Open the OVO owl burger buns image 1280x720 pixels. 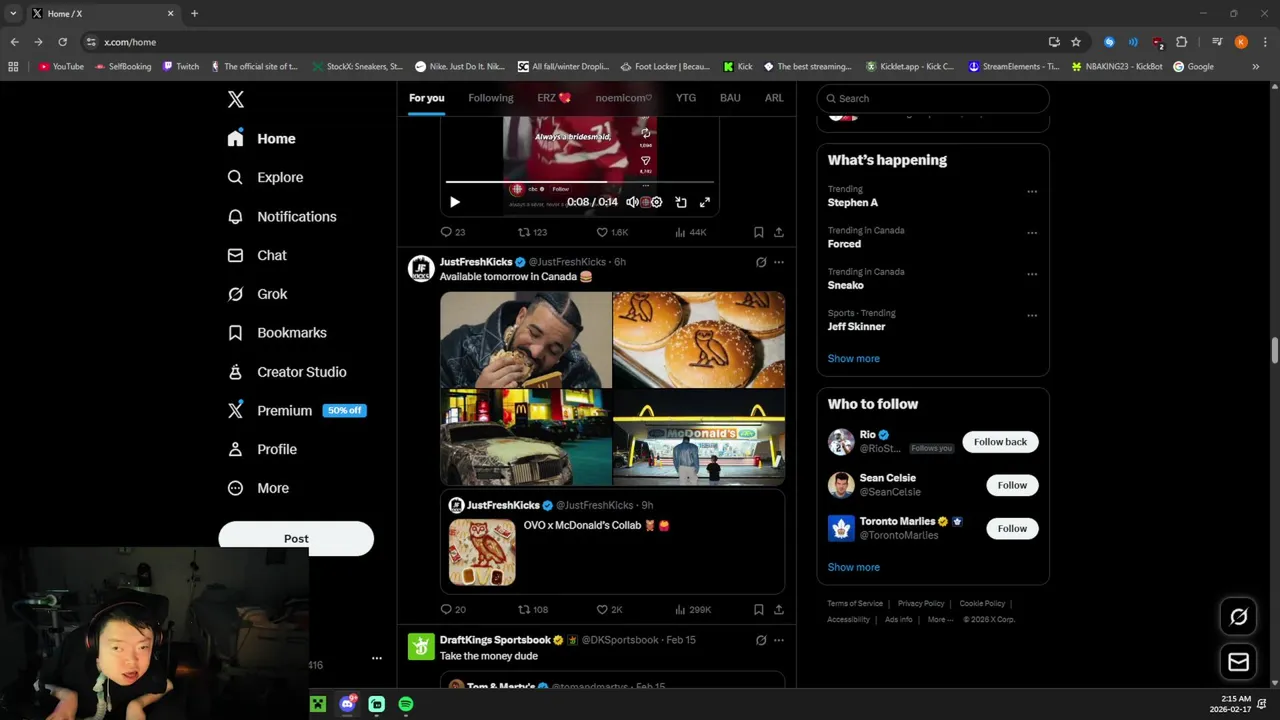click(699, 339)
